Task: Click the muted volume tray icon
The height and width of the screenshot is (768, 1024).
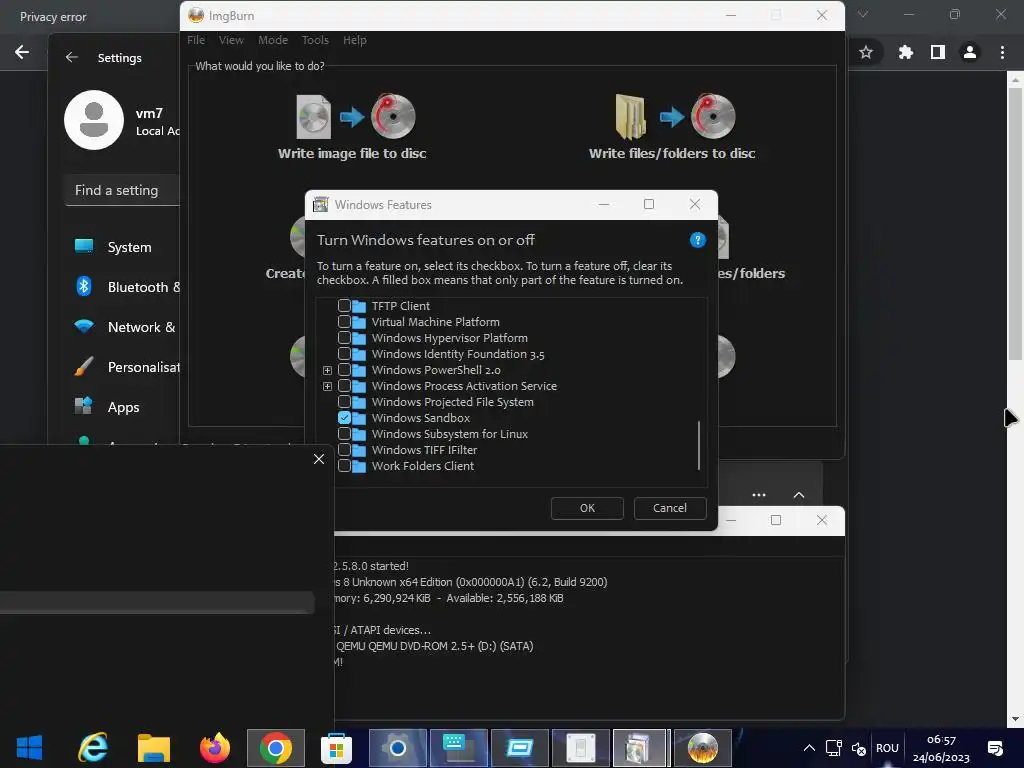Action: (859, 748)
